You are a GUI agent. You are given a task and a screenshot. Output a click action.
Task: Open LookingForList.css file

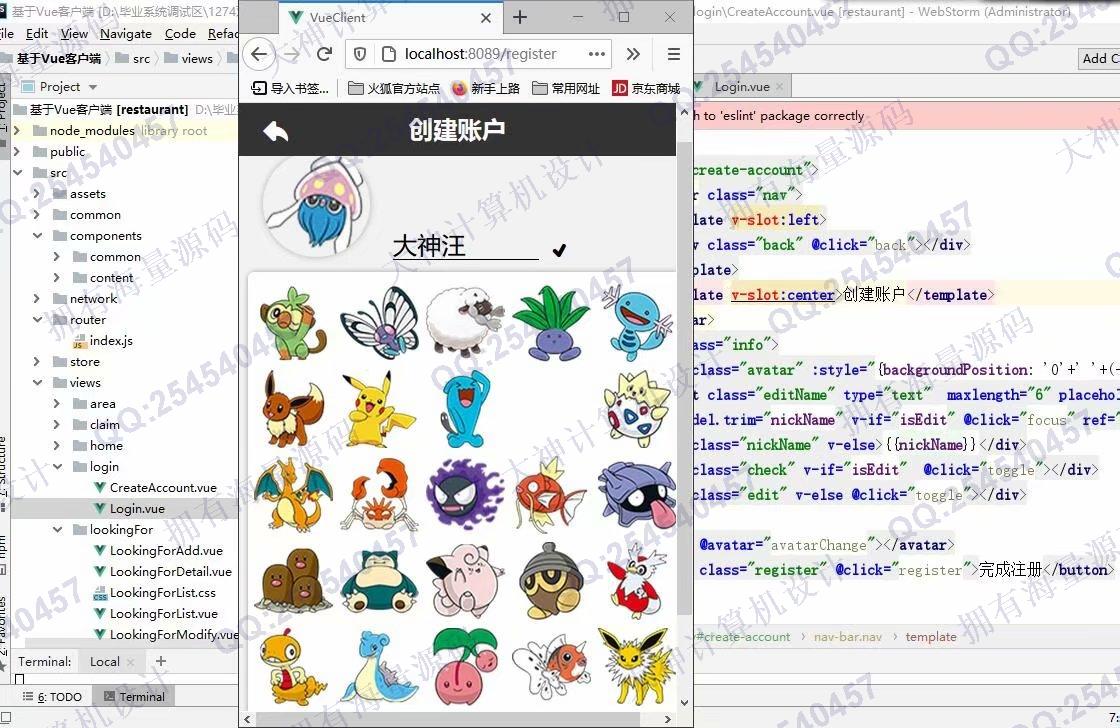154,592
